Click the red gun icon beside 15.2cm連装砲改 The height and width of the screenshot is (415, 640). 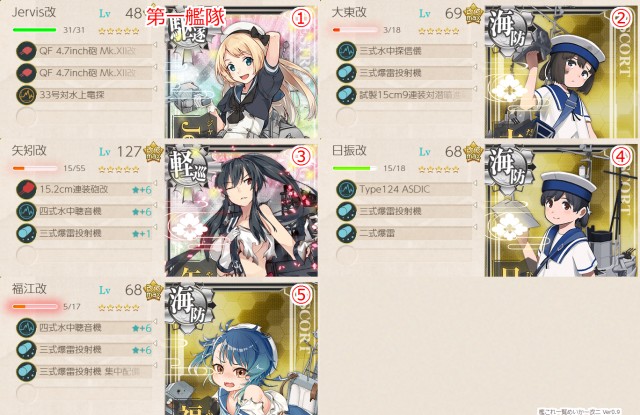click(x=27, y=189)
